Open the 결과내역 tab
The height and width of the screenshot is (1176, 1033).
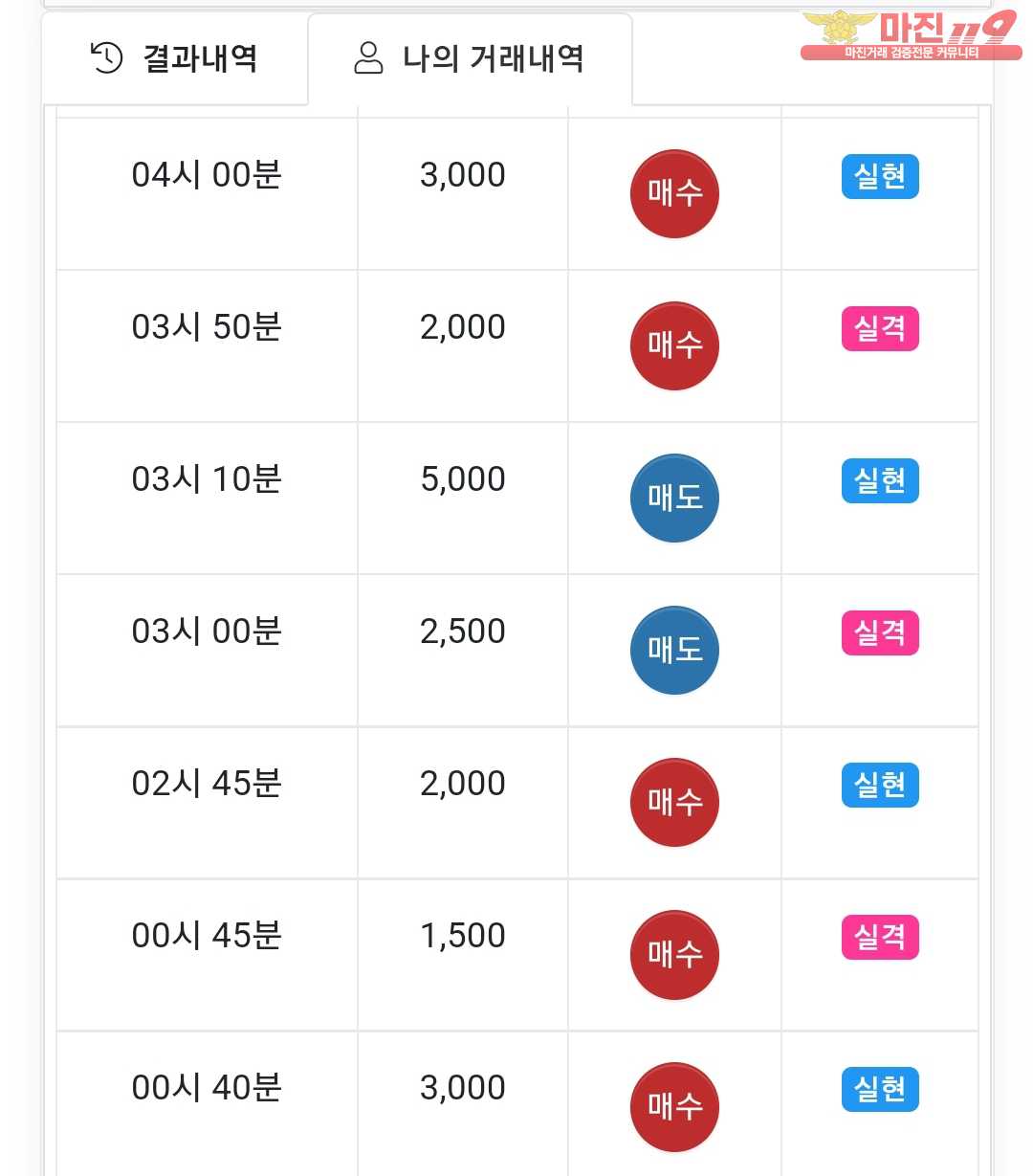[175, 58]
